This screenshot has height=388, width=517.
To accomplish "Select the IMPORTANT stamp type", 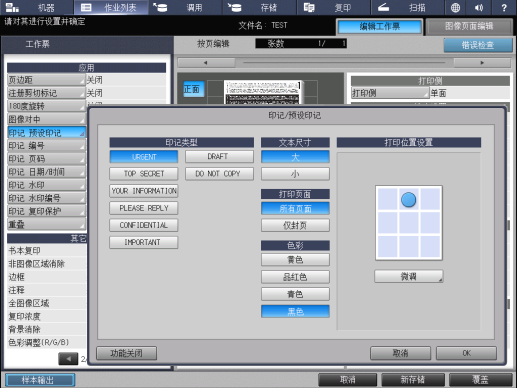I will (x=144, y=242).
